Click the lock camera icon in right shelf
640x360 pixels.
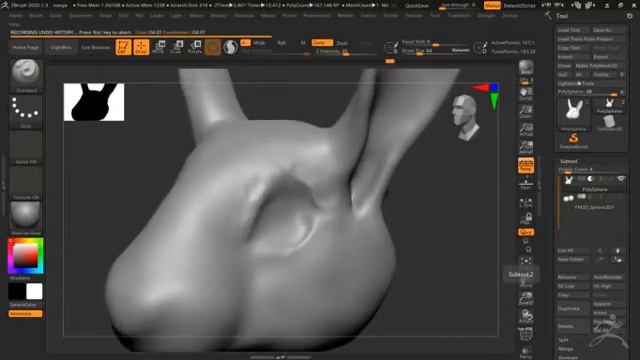coord(526,218)
